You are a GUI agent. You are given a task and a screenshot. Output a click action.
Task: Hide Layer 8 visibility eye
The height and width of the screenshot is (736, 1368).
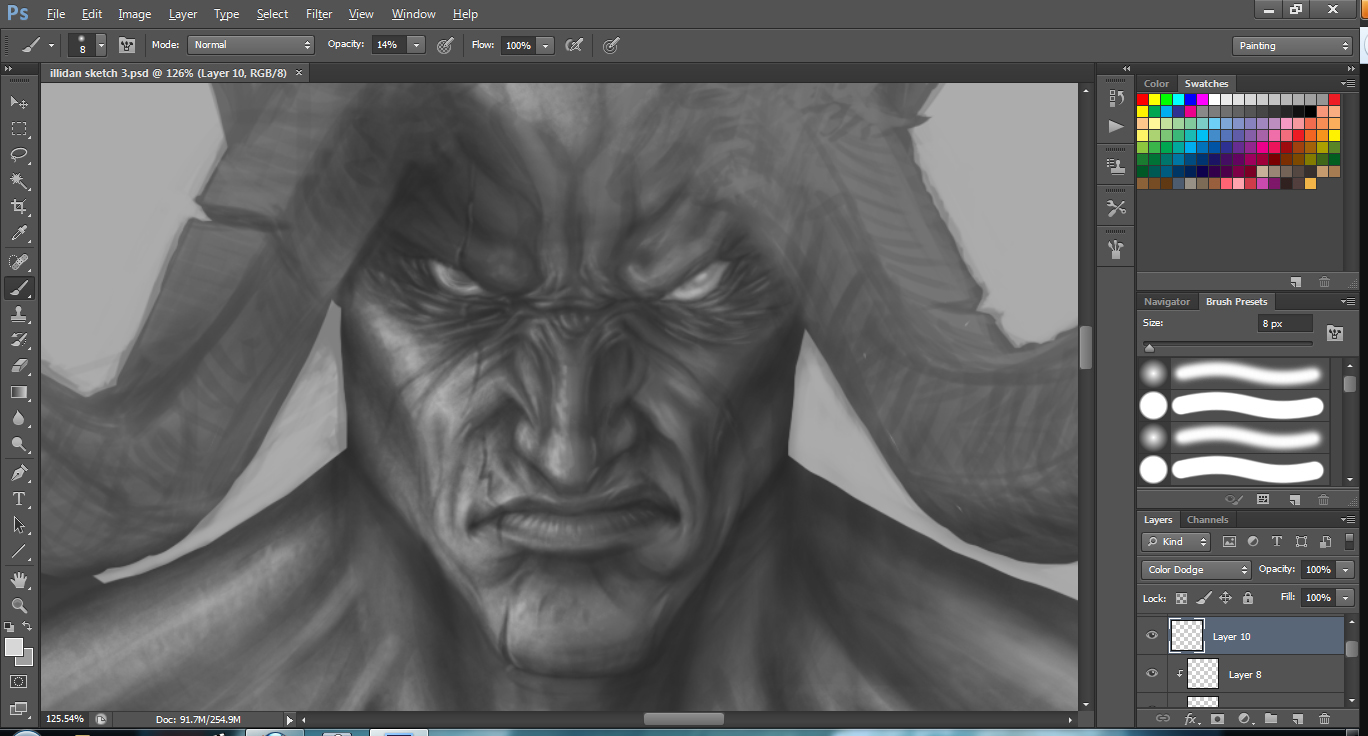[1152, 674]
